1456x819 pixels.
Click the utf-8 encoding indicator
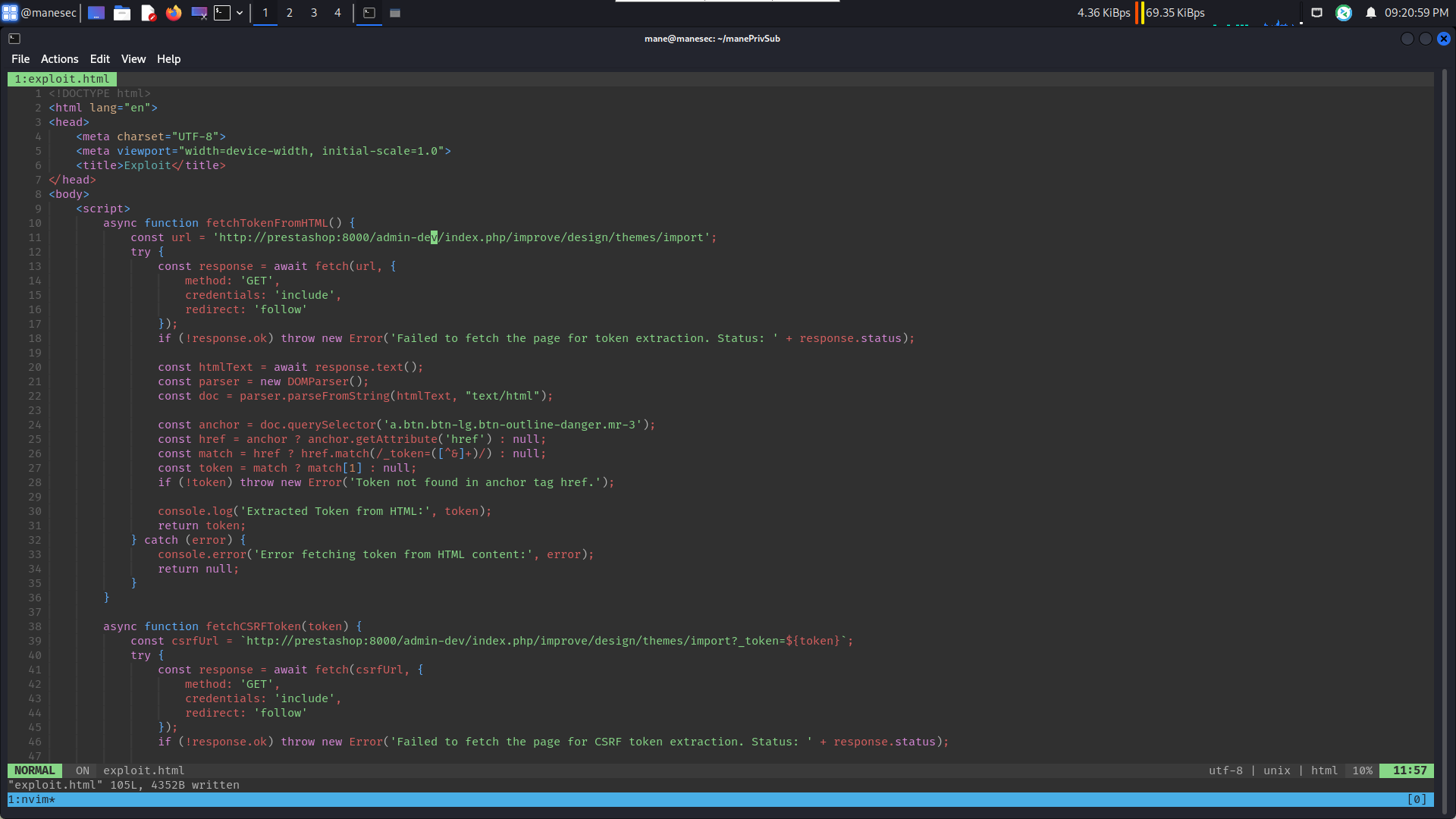click(1225, 770)
